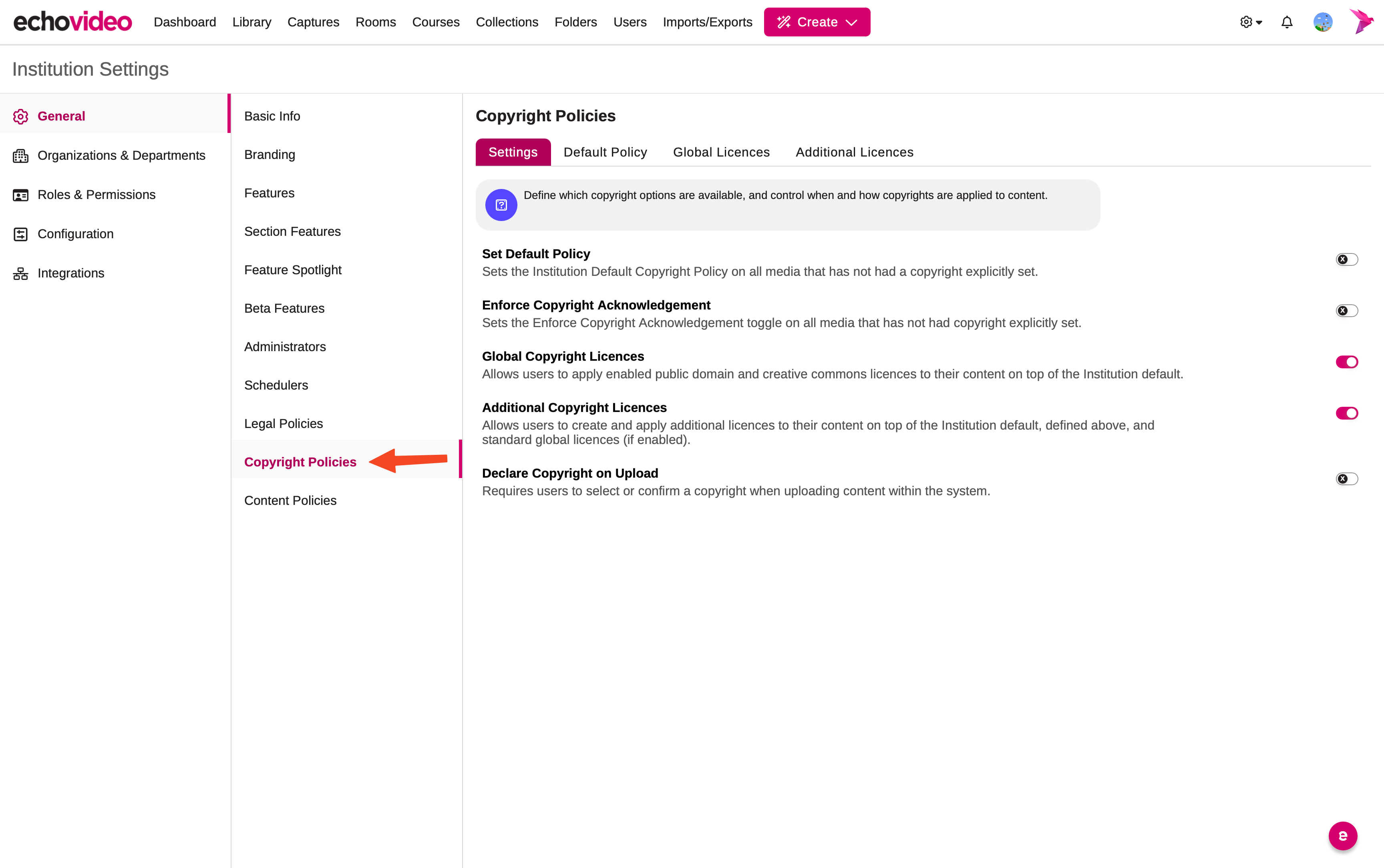This screenshot has width=1384, height=868.
Task: Disable Additional Copyright Licences toggle
Action: pyautogui.click(x=1347, y=413)
